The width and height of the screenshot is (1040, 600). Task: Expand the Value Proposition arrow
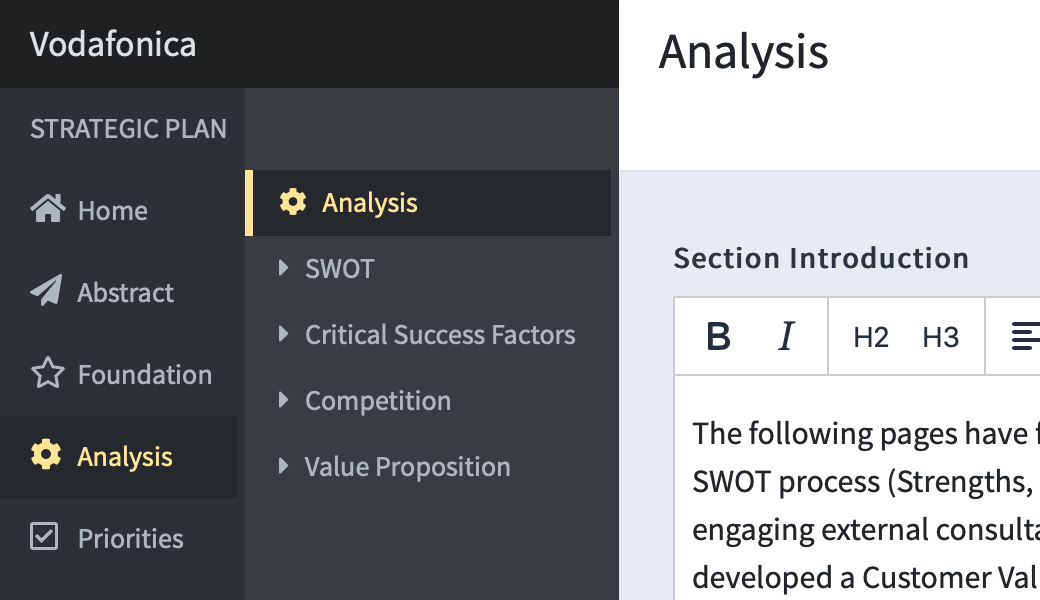pos(283,466)
